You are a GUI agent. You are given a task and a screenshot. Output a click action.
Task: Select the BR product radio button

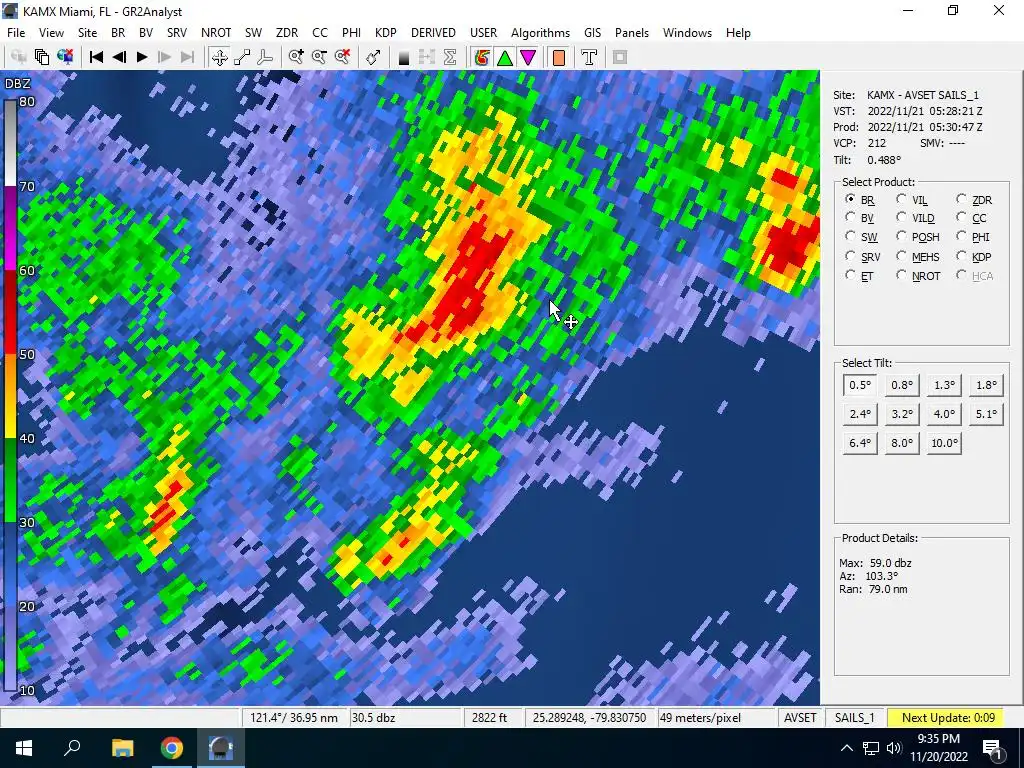point(850,199)
